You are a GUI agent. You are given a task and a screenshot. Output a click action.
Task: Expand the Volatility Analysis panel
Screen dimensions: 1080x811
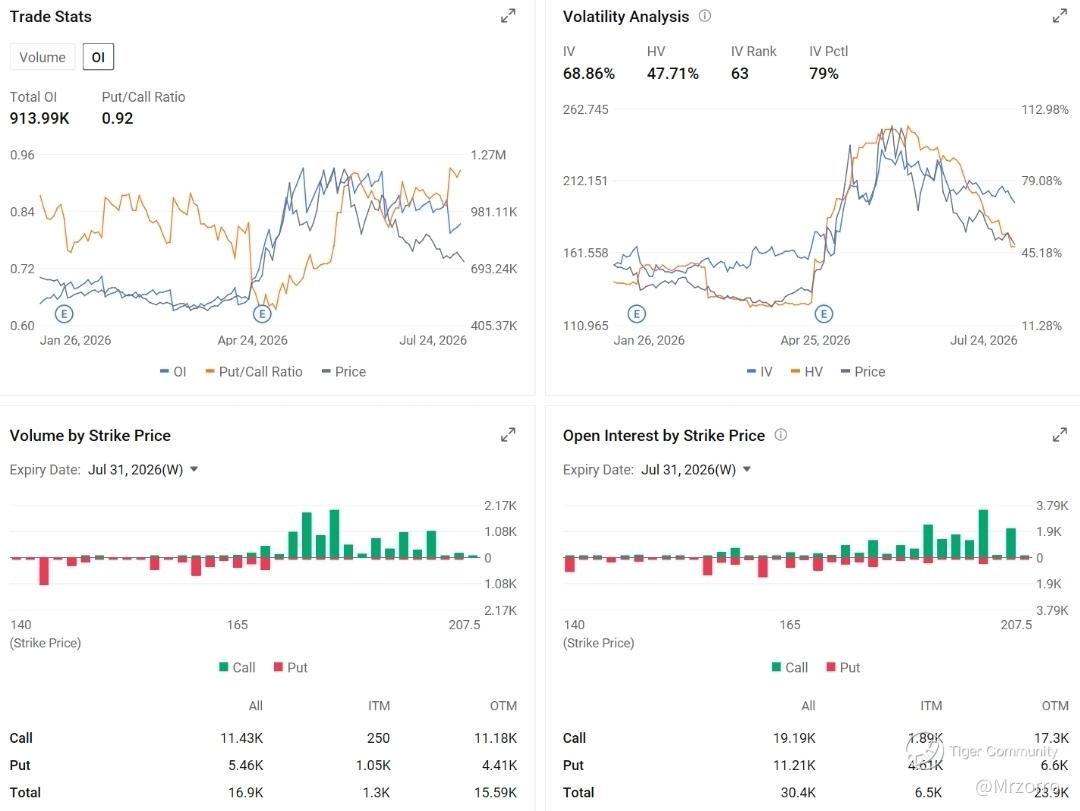[x=1059, y=16]
